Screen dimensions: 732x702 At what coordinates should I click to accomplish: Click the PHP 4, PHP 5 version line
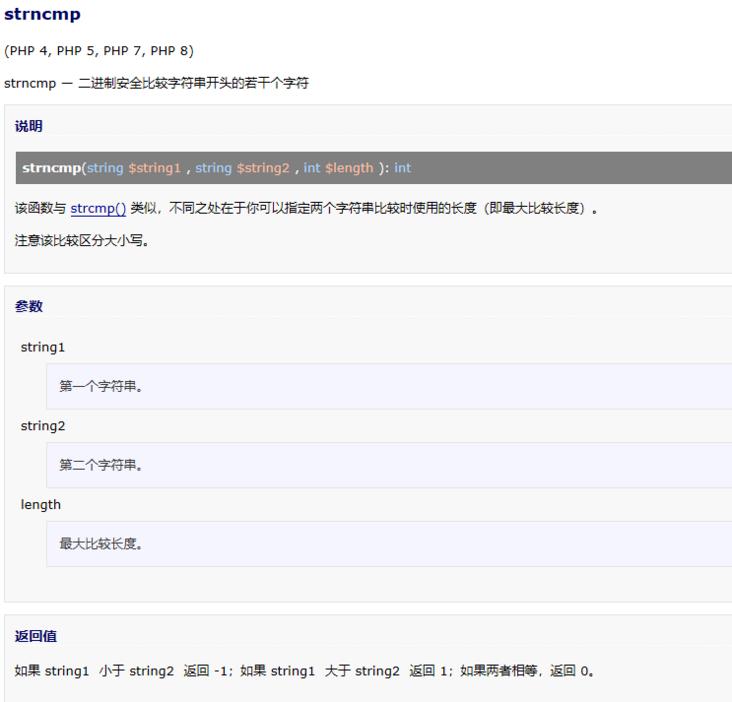(99, 51)
